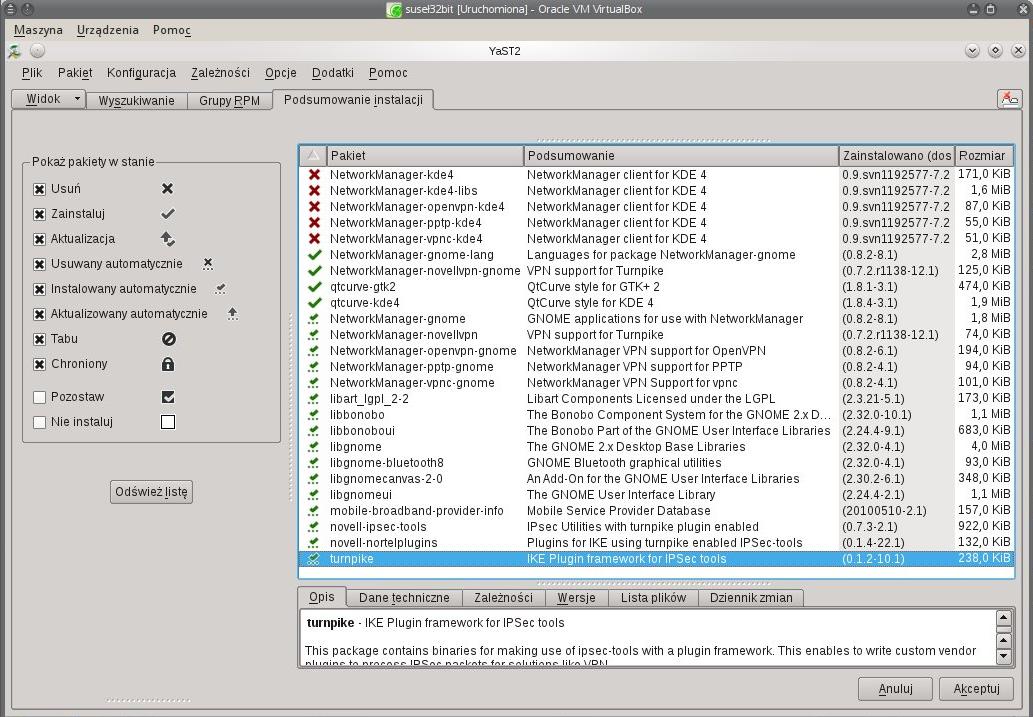1033x717 pixels.
Task: Click the padlock icon beside Chroniony
Action: 167,364
